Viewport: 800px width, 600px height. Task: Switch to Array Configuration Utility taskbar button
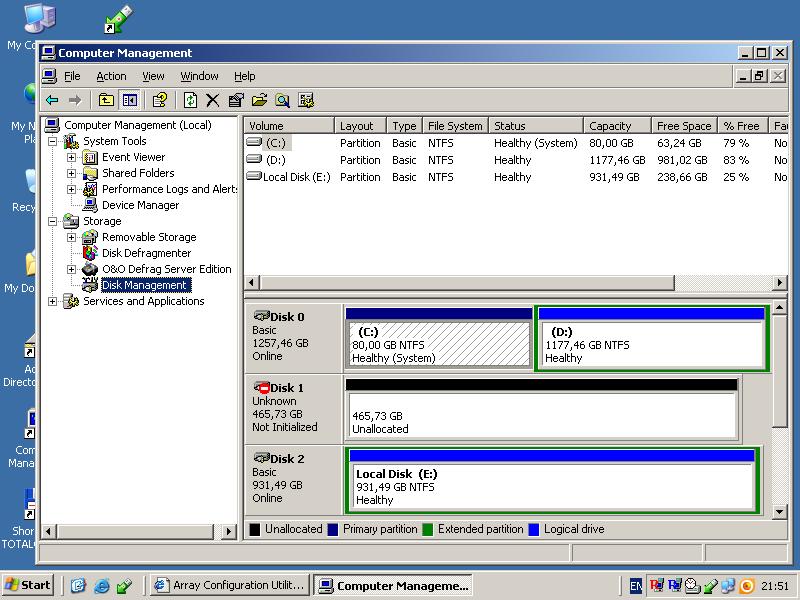[231, 585]
